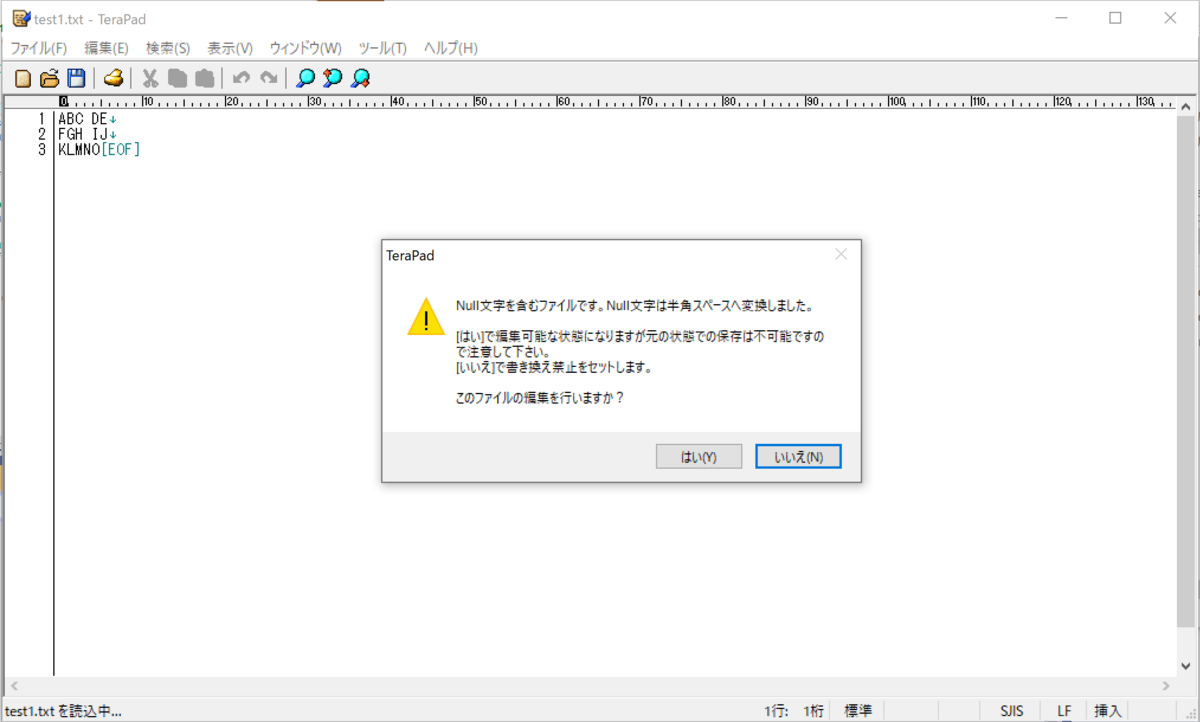Redo using the redo arrow icon
This screenshot has height=722, width=1200.
[x=267, y=77]
